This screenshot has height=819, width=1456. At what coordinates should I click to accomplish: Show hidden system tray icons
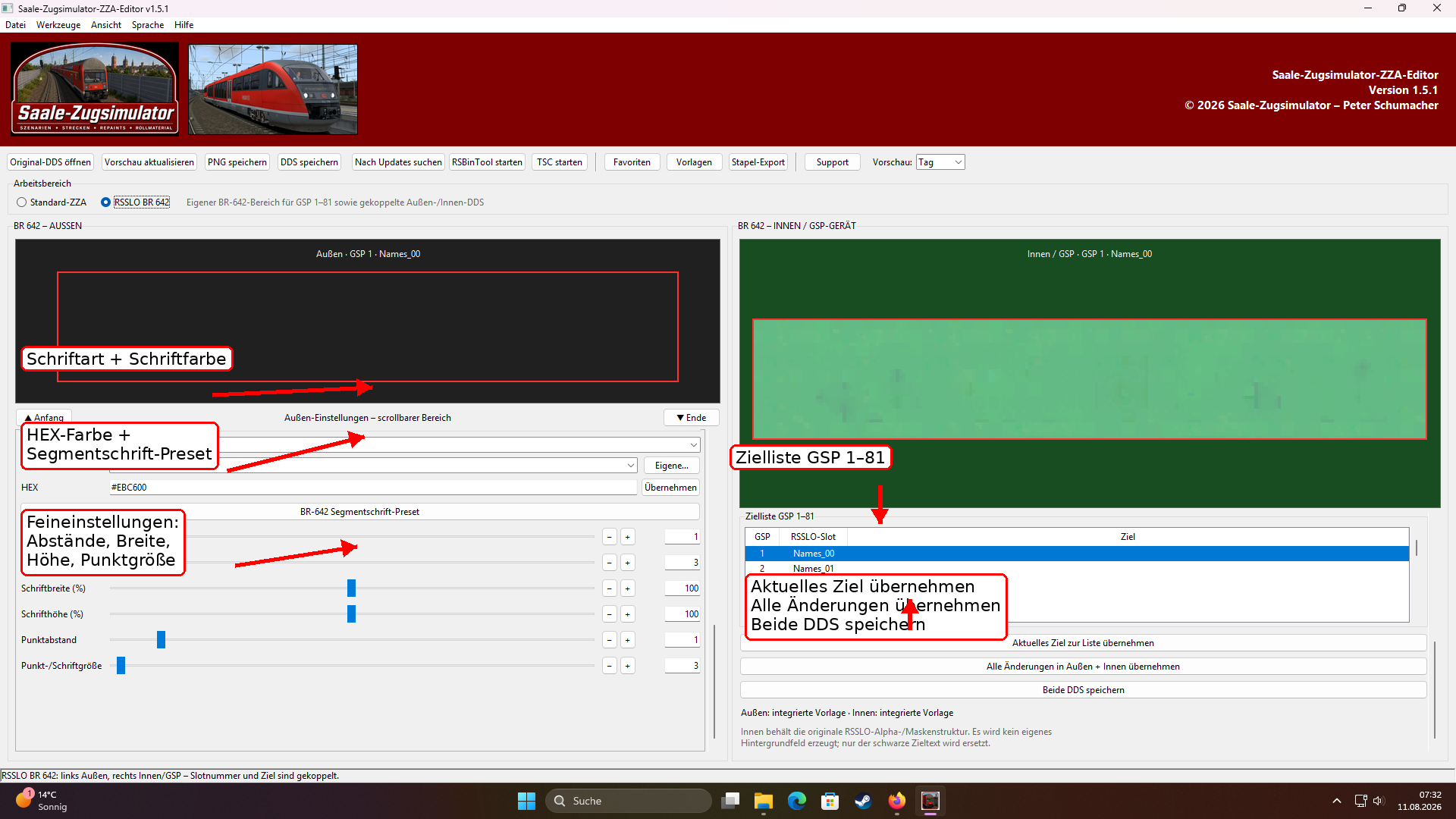(x=1337, y=801)
